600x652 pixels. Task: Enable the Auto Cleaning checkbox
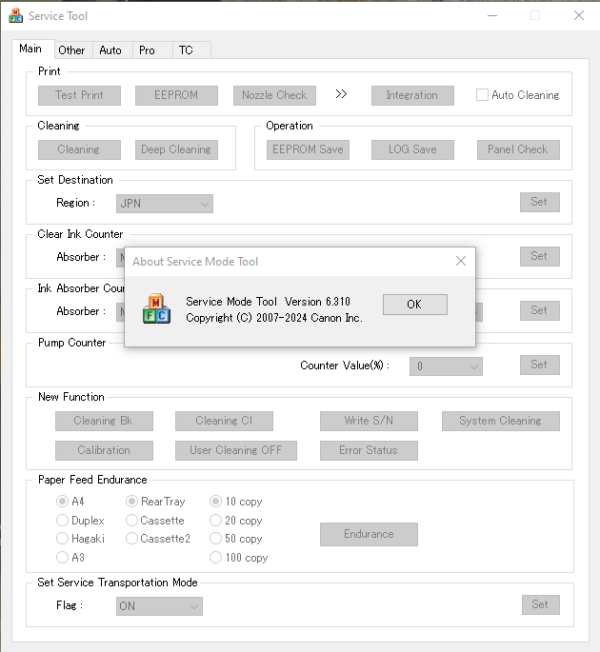[x=482, y=95]
